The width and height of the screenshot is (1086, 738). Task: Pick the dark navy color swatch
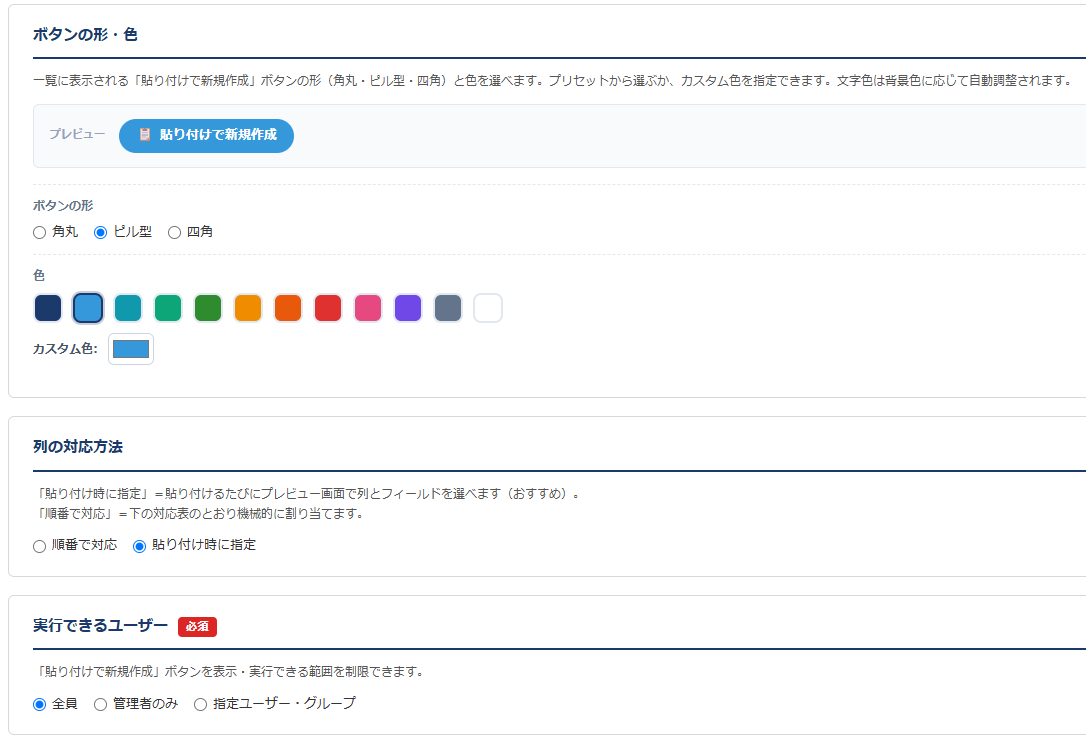48,308
